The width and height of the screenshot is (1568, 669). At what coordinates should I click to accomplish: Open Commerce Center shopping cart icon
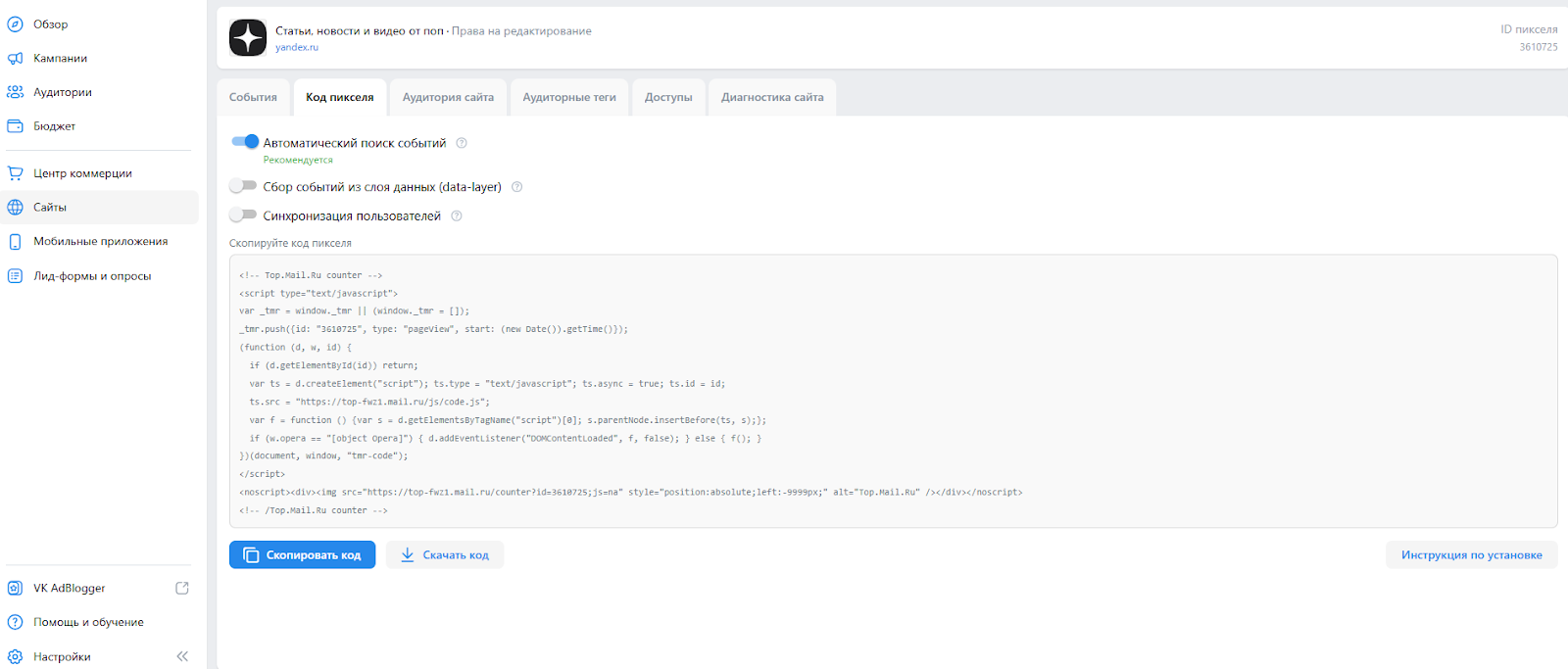pos(15,173)
